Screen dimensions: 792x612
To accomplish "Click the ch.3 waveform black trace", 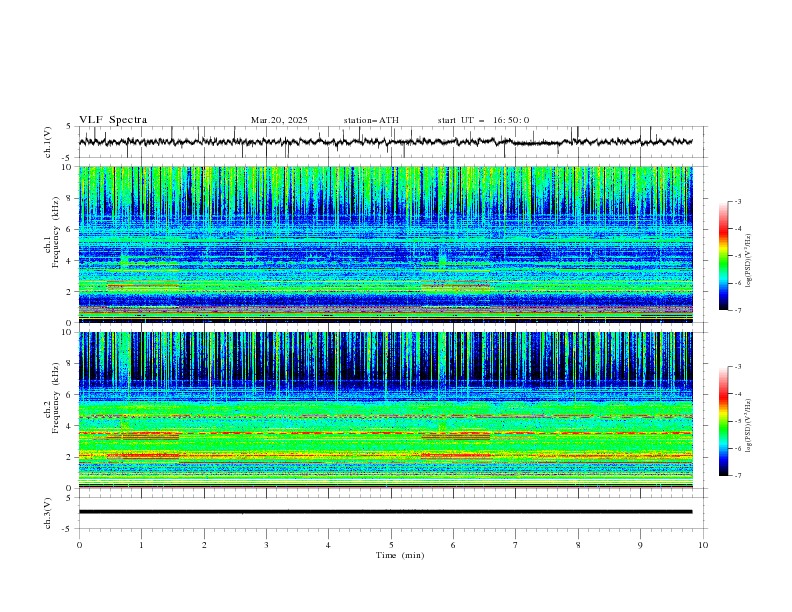I will point(385,512).
